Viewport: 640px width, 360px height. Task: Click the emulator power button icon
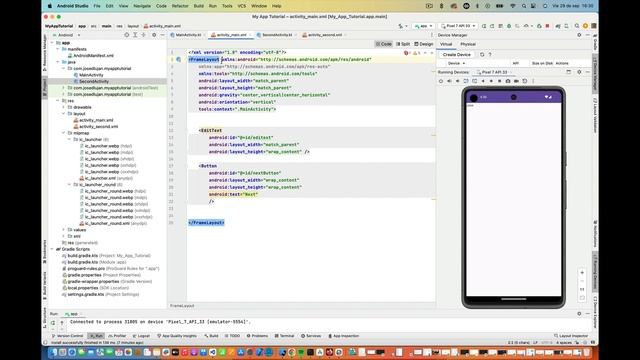pyautogui.click(x=441, y=81)
